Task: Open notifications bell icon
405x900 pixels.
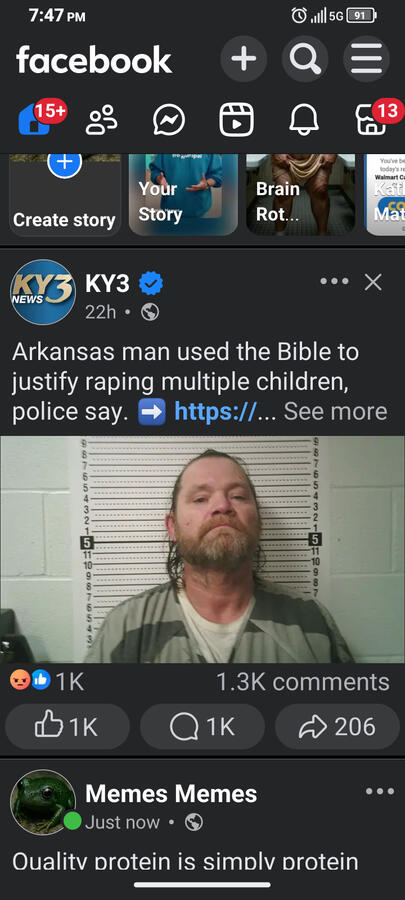Action: coord(304,121)
